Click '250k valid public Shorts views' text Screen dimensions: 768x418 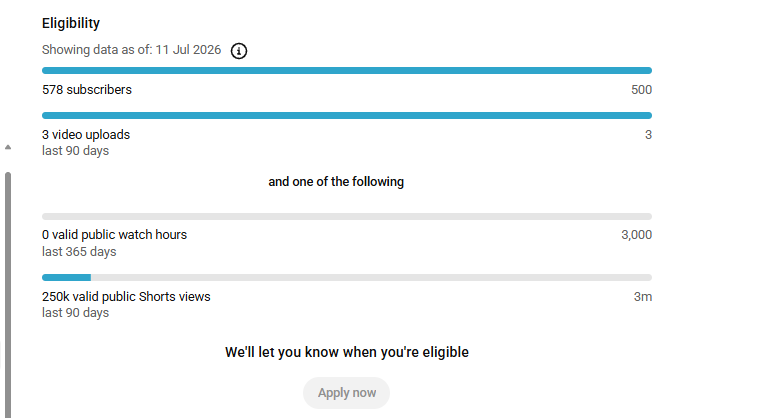pos(126,296)
